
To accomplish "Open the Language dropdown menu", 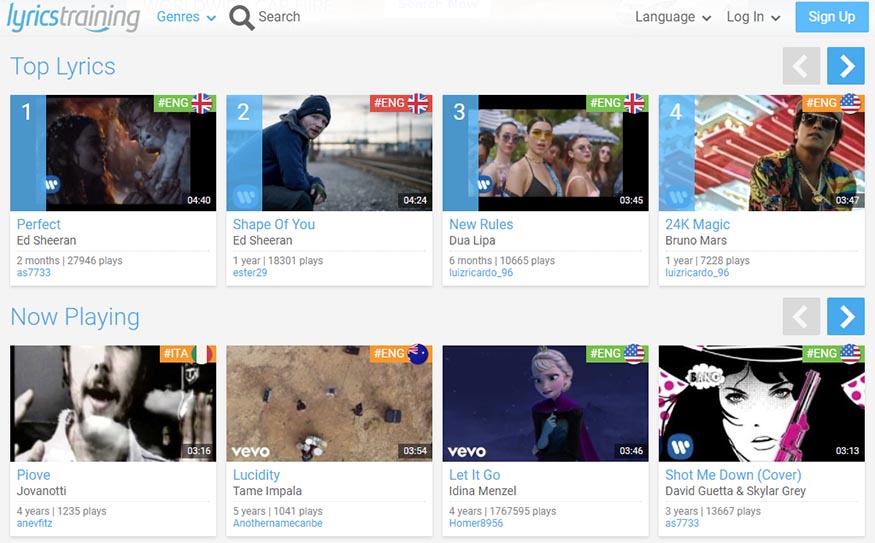I will click(672, 17).
